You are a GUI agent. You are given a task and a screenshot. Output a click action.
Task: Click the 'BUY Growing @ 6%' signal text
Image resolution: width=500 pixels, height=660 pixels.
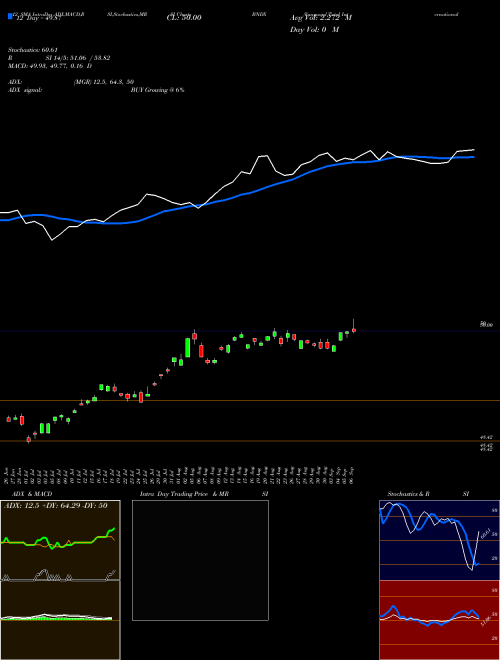tap(157, 90)
